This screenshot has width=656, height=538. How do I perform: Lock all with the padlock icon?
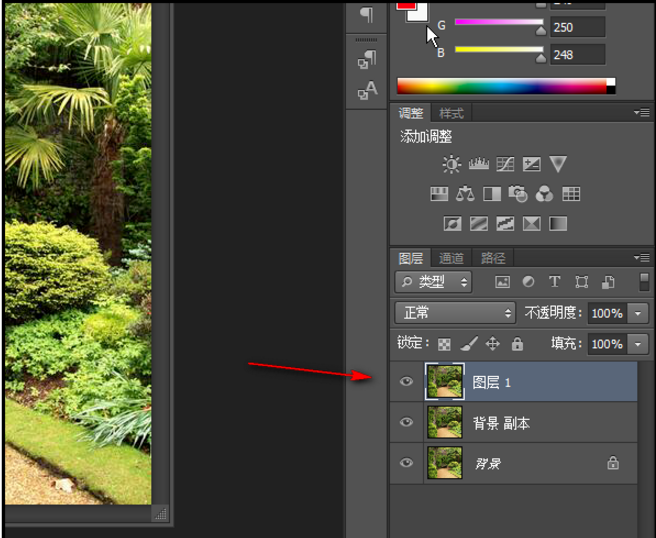517,344
